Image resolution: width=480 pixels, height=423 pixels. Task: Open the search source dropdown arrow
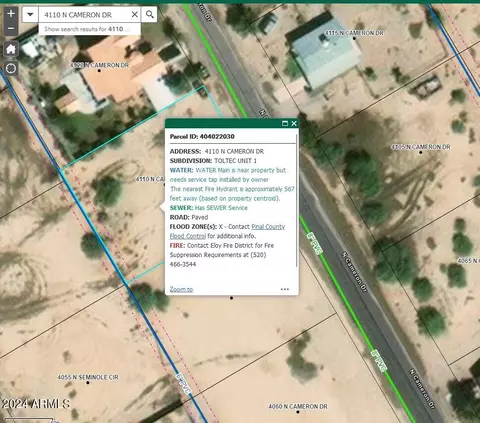click(30, 15)
